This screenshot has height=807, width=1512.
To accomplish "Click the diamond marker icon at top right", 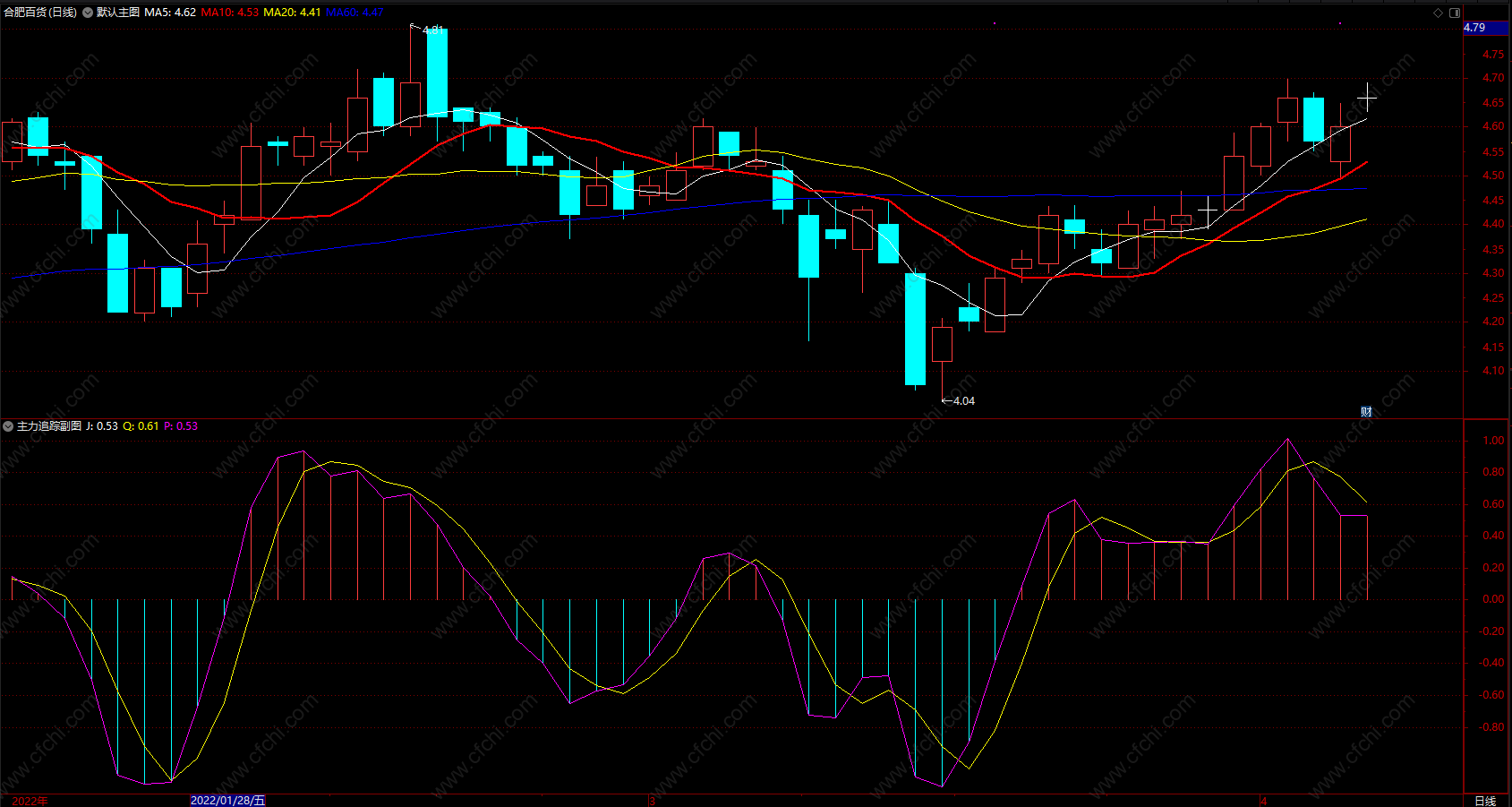I will [1439, 13].
